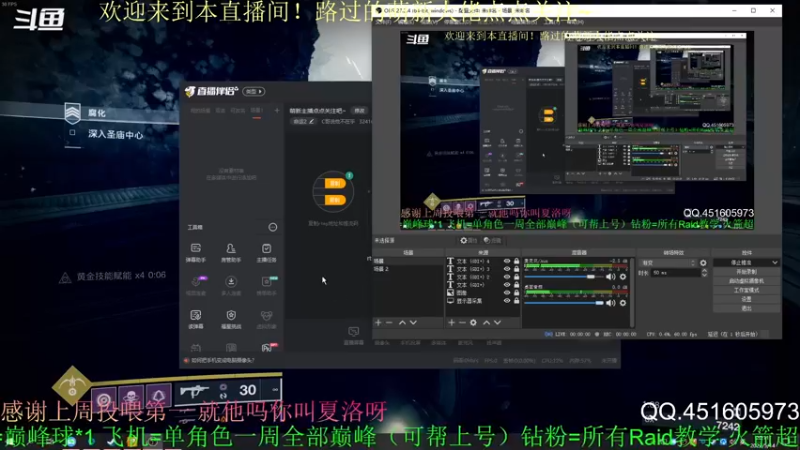Click the shield badge icon in the toolbox
This screenshot has width=800, height=450.
point(231,315)
